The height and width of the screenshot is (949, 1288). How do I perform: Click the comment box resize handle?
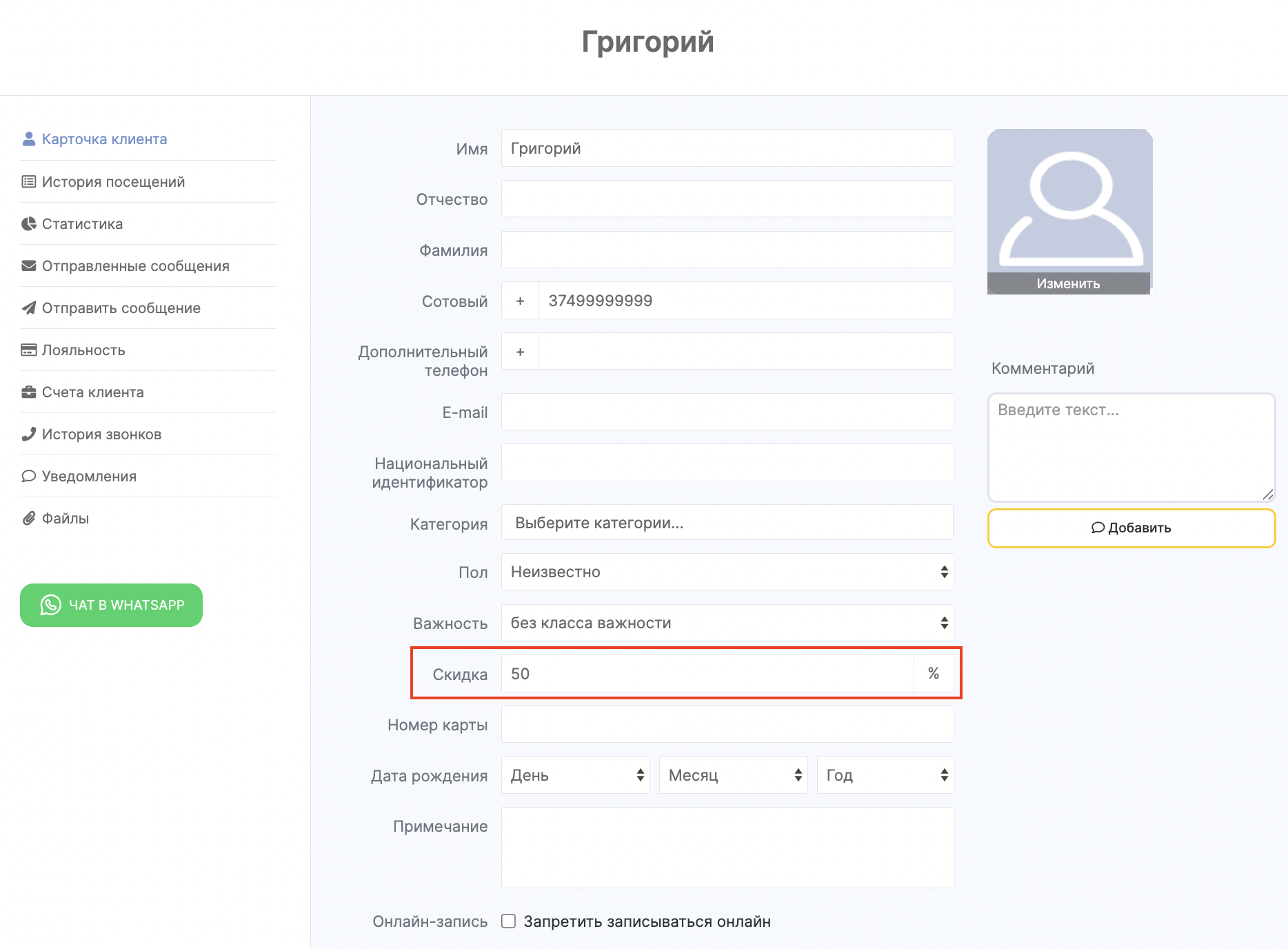coord(1267,494)
